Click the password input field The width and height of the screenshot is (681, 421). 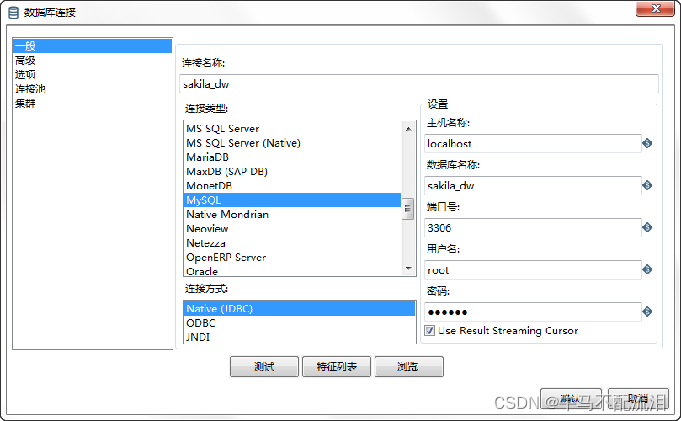click(532, 312)
